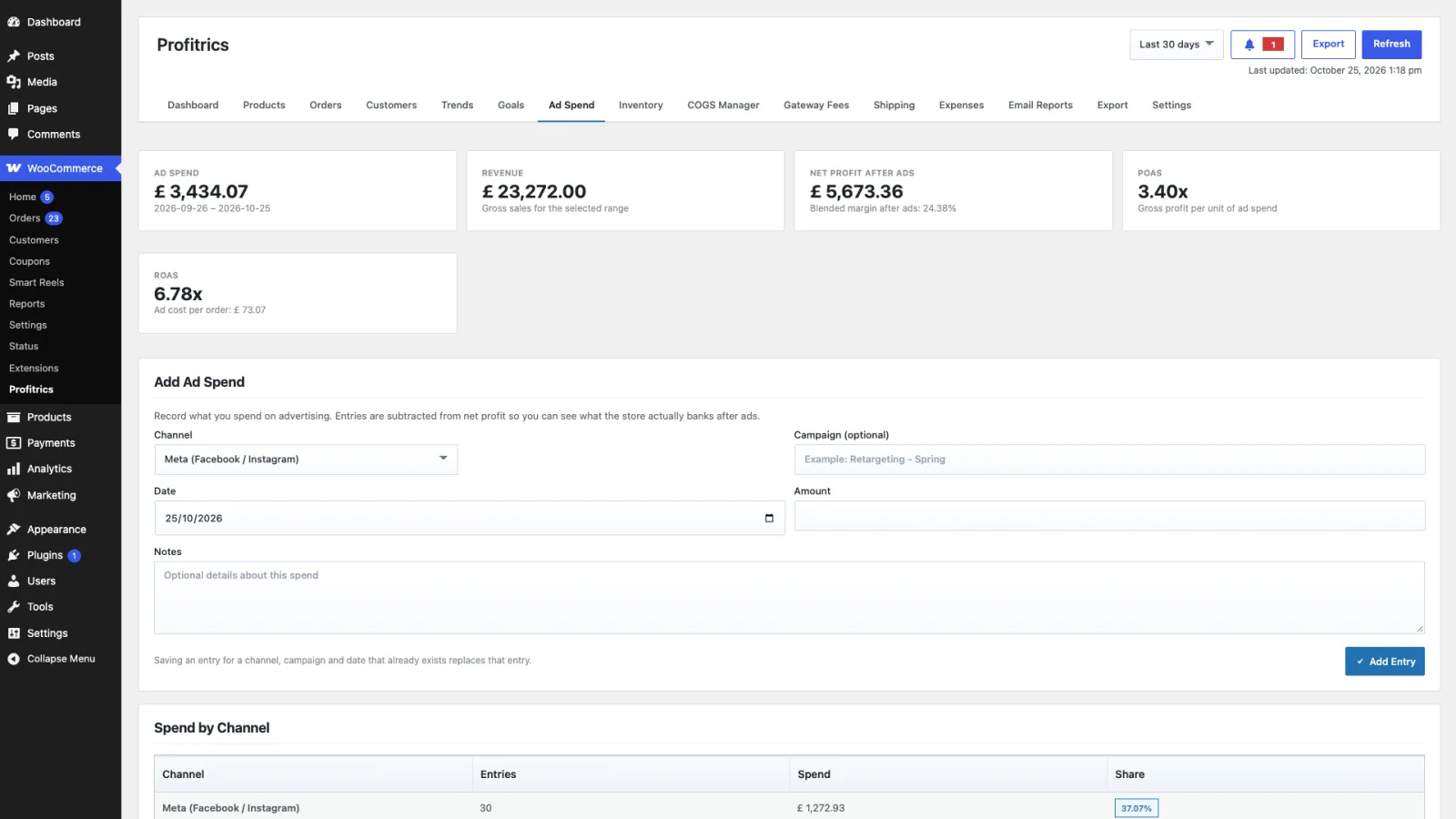Click the Posts pushpin icon
The width and height of the screenshot is (1456, 819).
(x=14, y=56)
